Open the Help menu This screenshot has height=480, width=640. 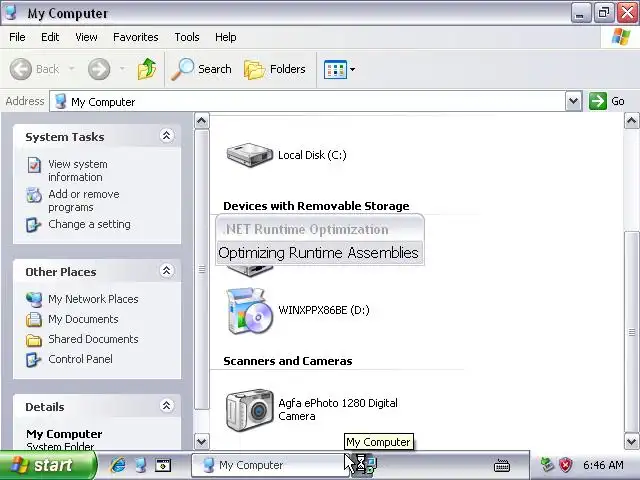point(225,37)
